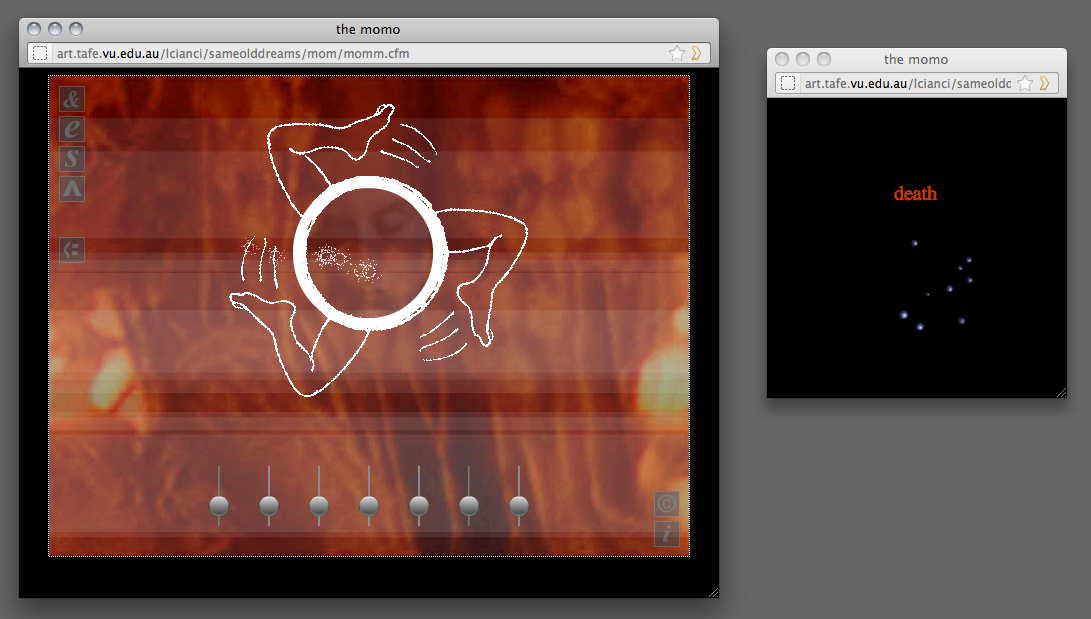Focus the address field of the small window

(916, 83)
